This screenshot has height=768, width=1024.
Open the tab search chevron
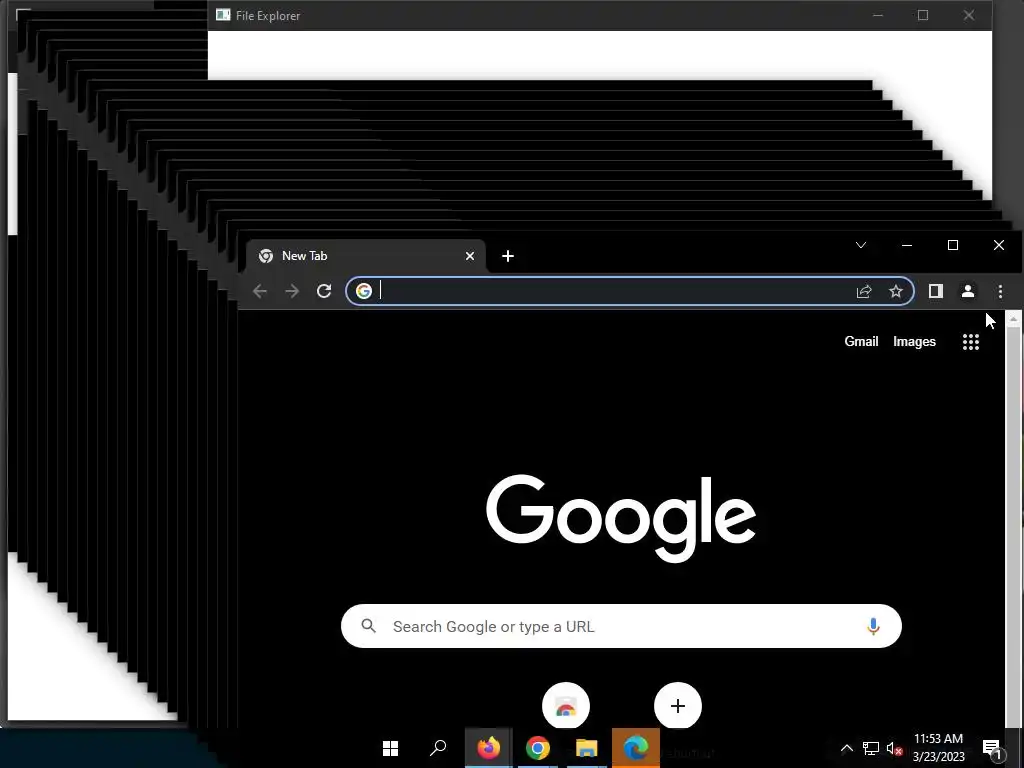click(861, 245)
